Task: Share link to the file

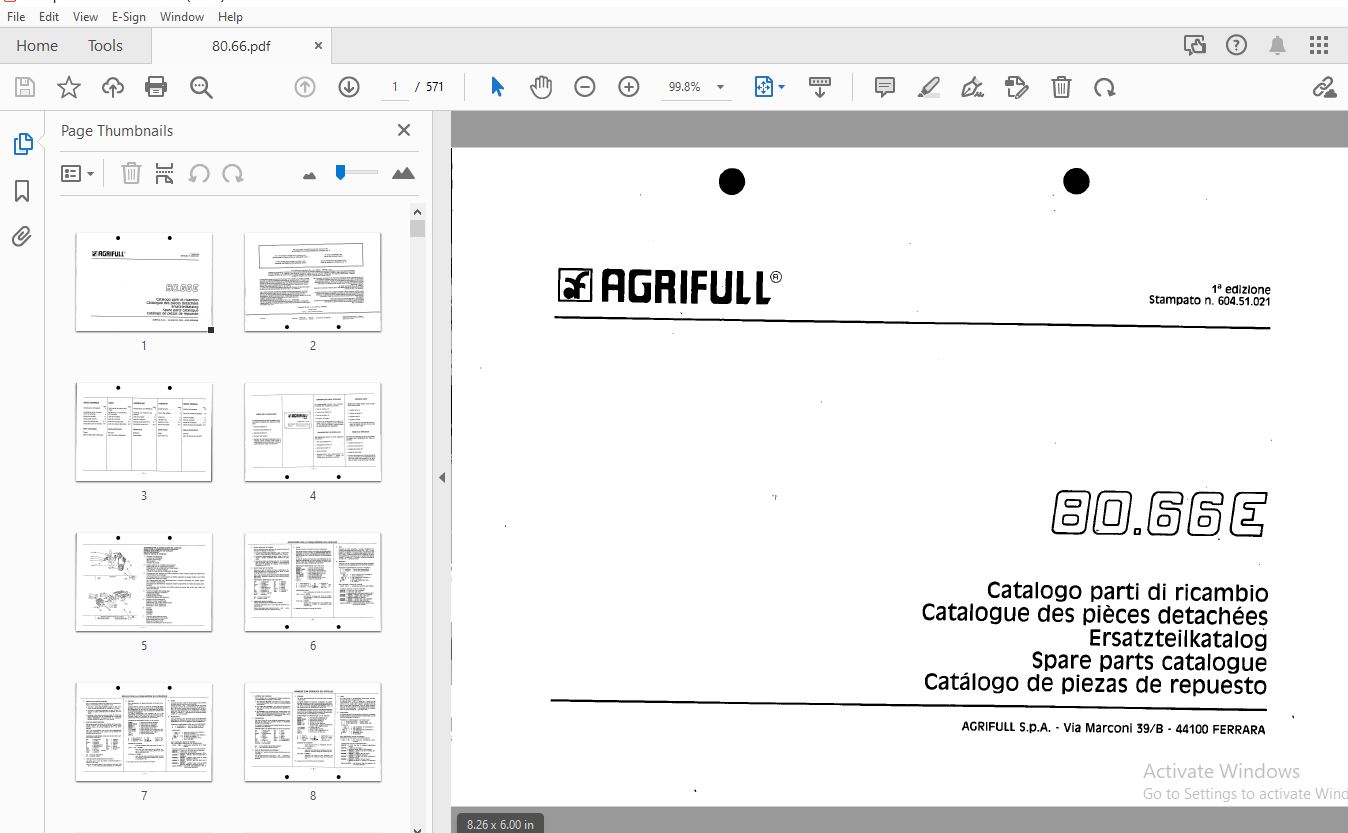Action: pos(1325,87)
